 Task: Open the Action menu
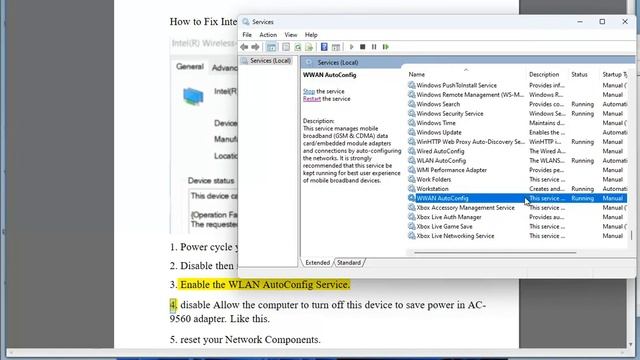click(268, 35)
